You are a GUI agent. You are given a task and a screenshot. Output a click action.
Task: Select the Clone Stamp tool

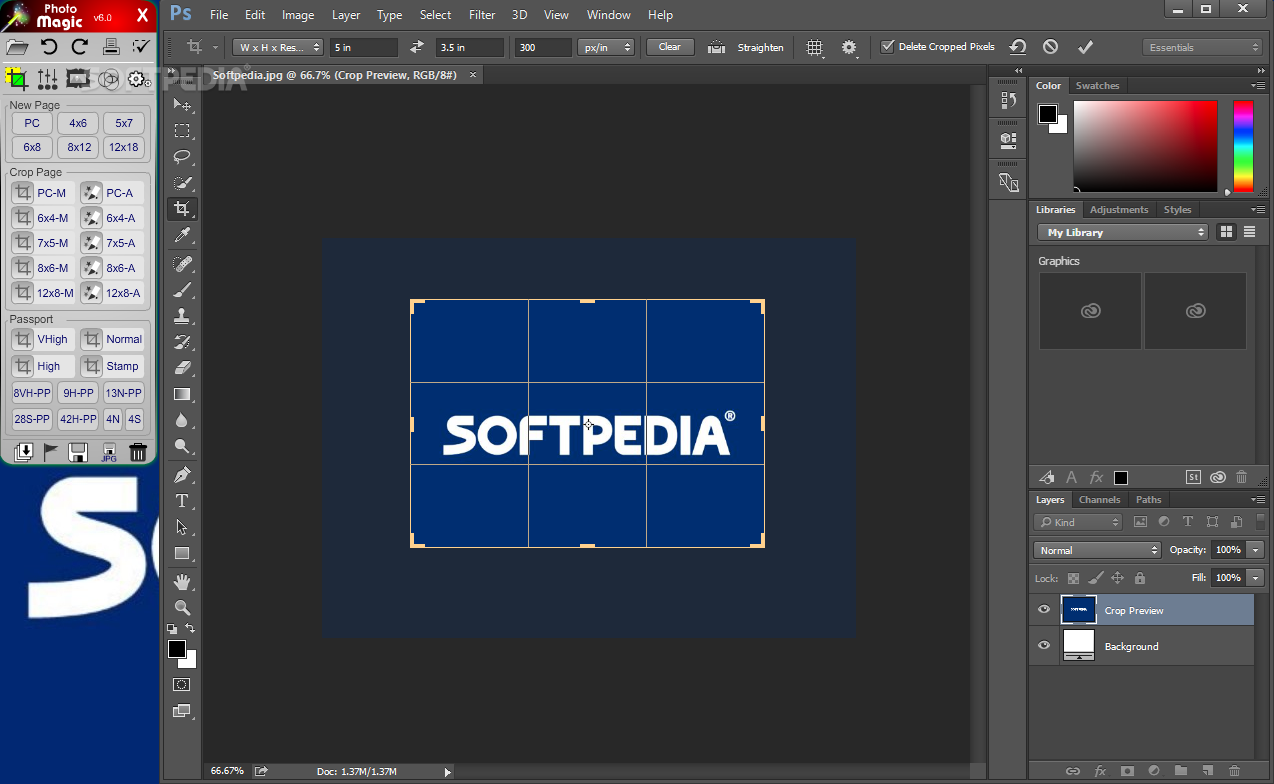(x=182, y=315)
